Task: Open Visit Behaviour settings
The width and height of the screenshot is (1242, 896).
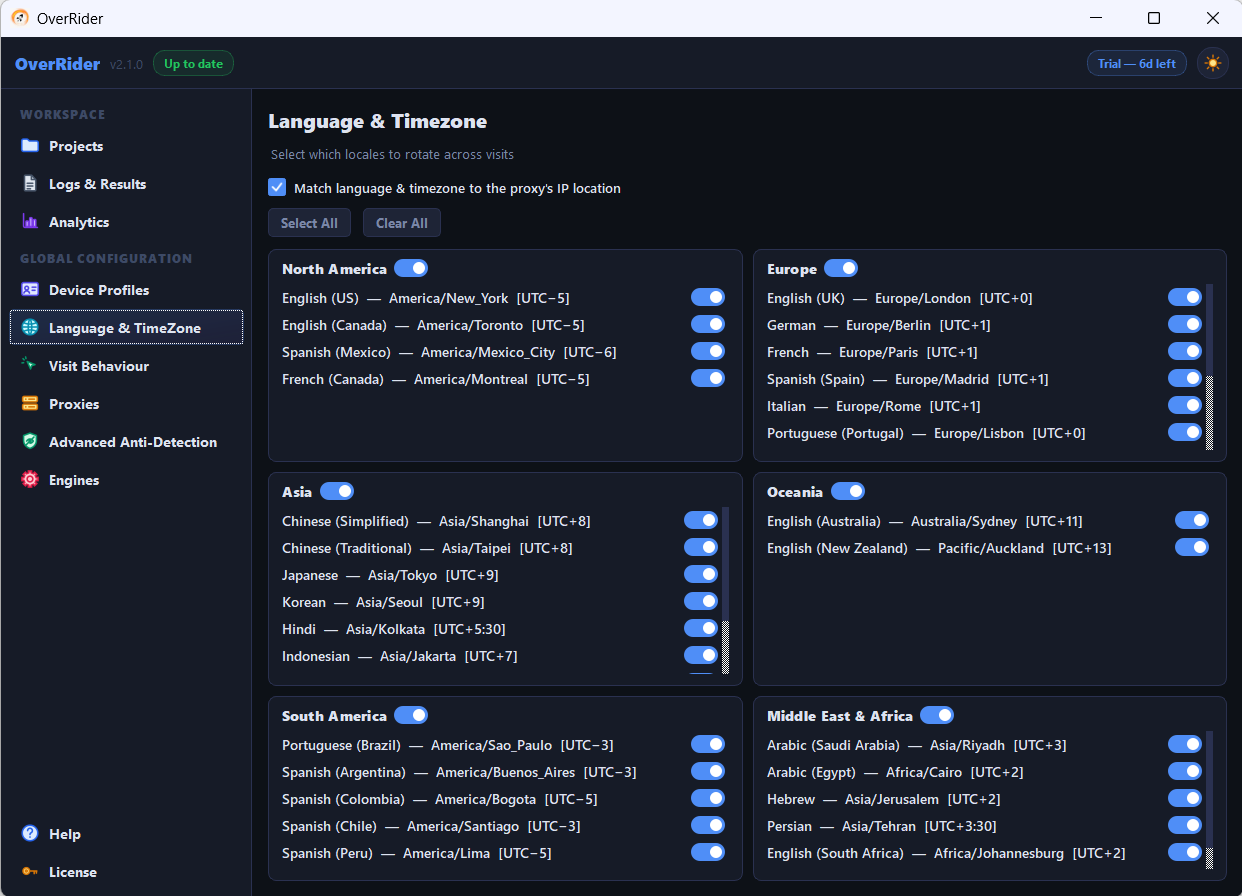Action: [x=126, y=366]
